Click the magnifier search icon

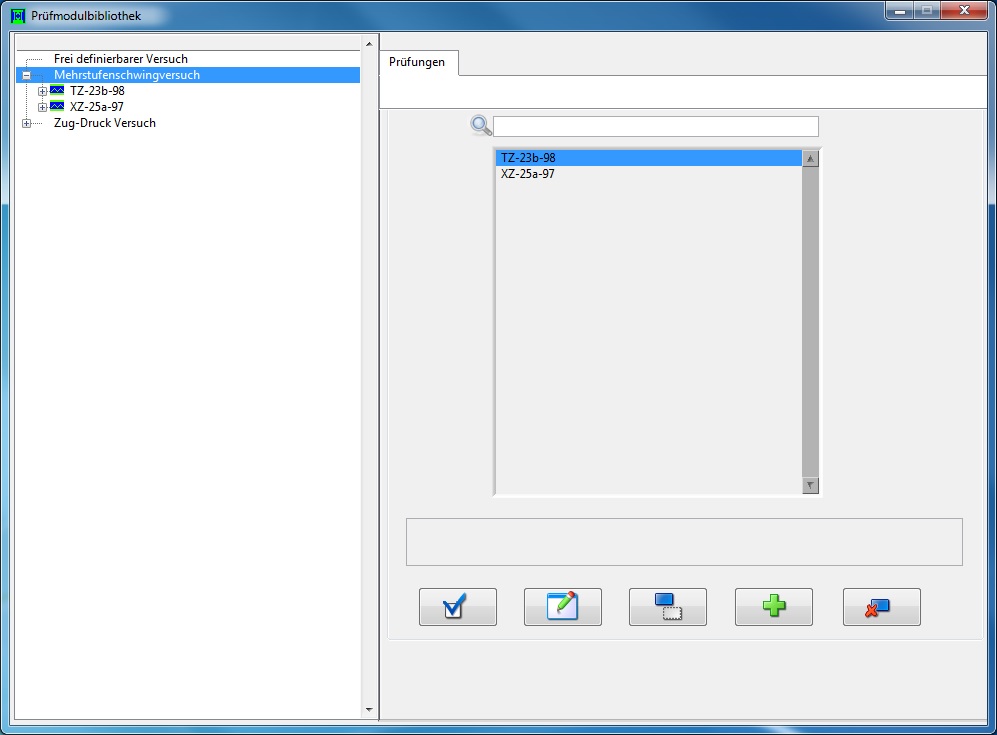480,125
